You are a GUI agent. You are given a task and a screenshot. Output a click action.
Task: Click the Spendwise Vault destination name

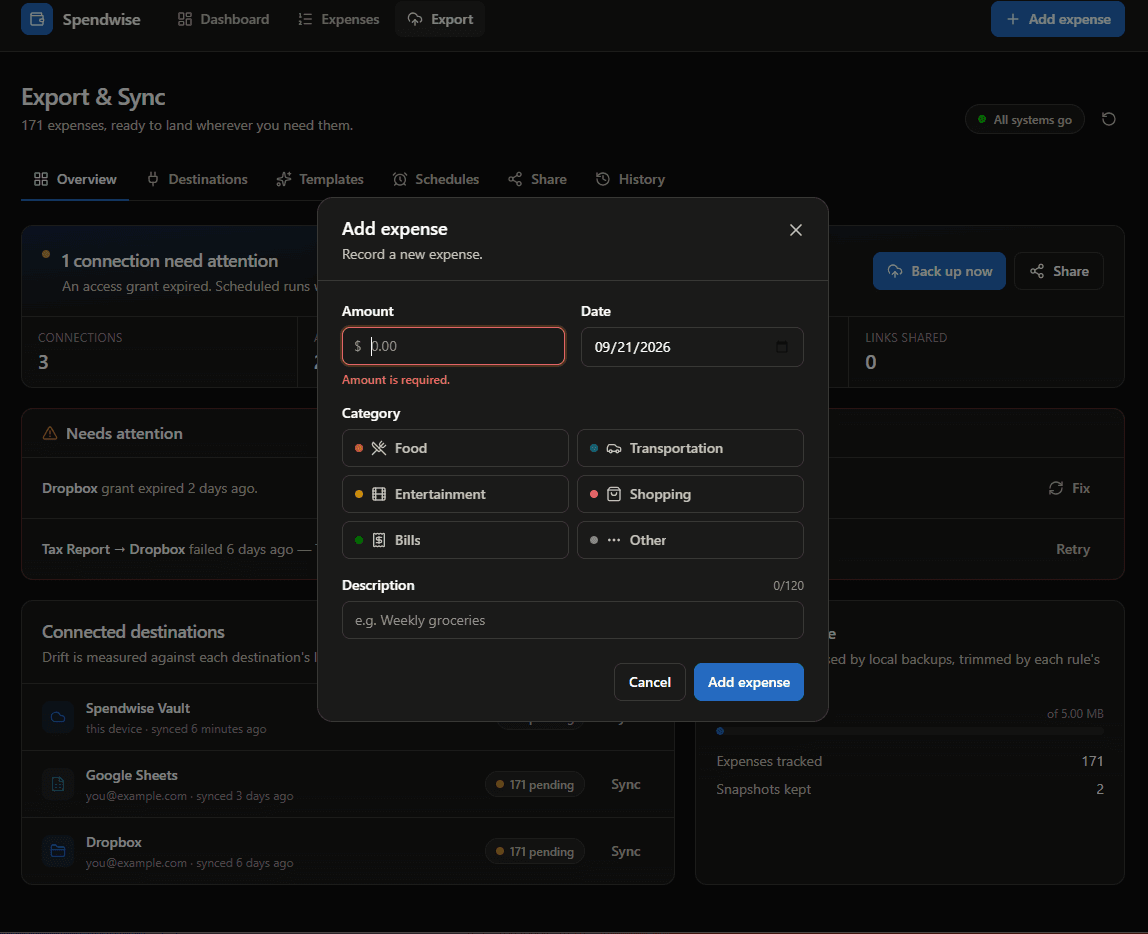[138, 709]
